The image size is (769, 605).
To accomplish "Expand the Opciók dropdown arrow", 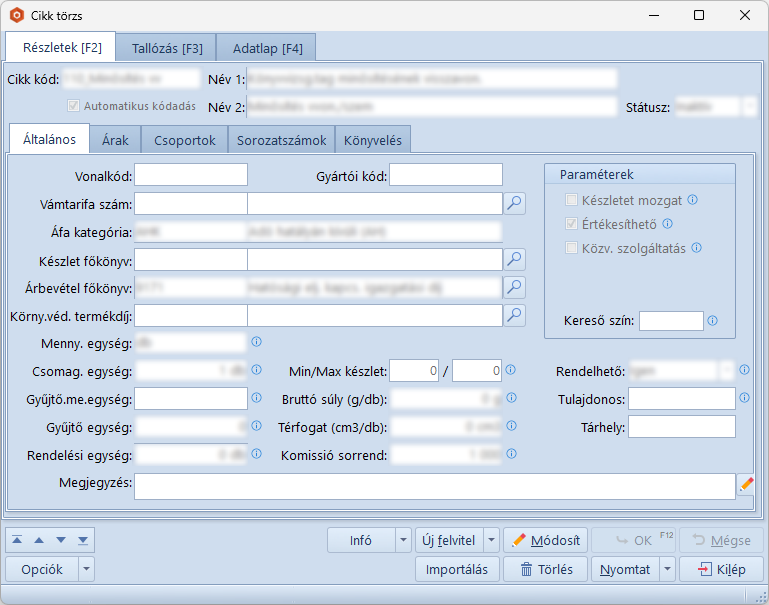I will (x=87, y=569).
